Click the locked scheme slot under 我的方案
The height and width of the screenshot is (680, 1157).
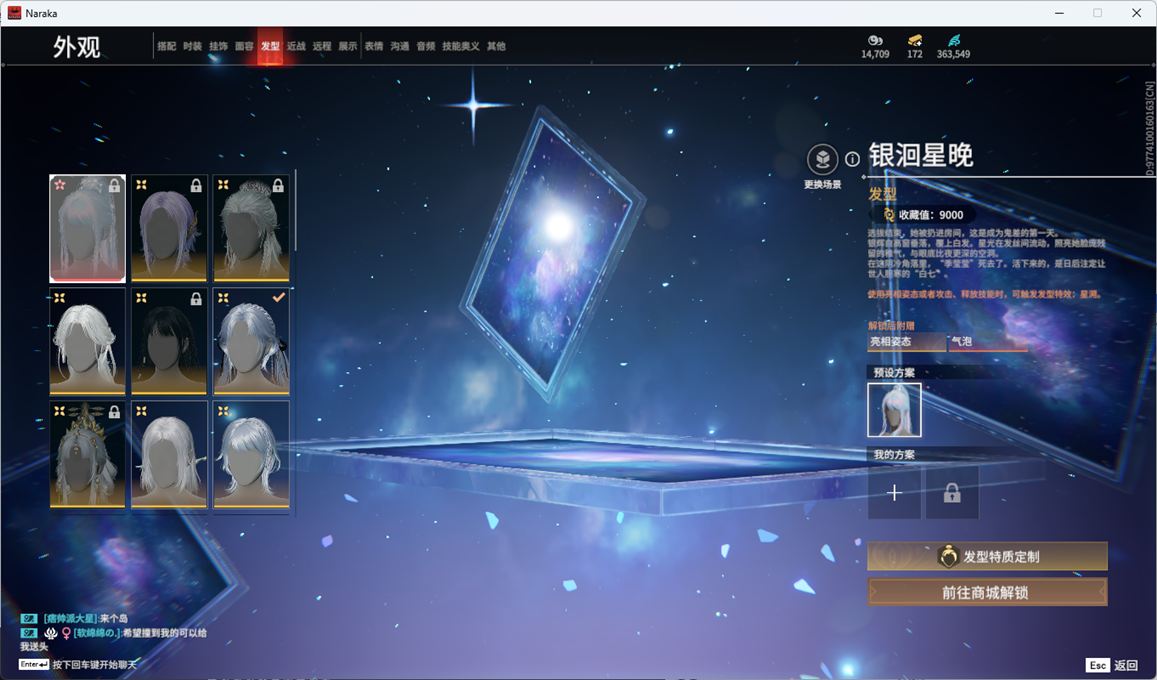click(952, 493)
